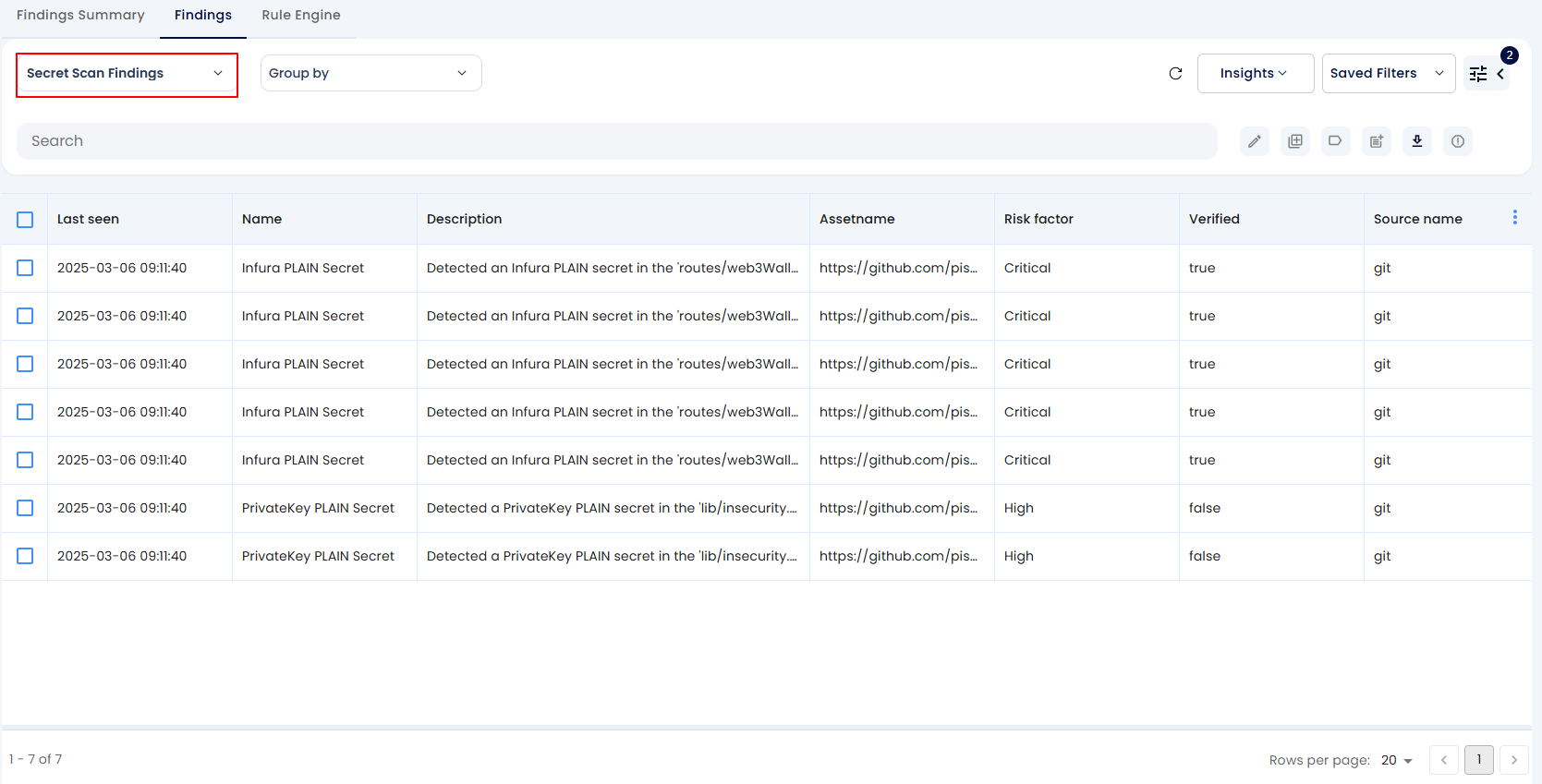Click last row's 'High' risk factor

click(x=1019, y=556)
